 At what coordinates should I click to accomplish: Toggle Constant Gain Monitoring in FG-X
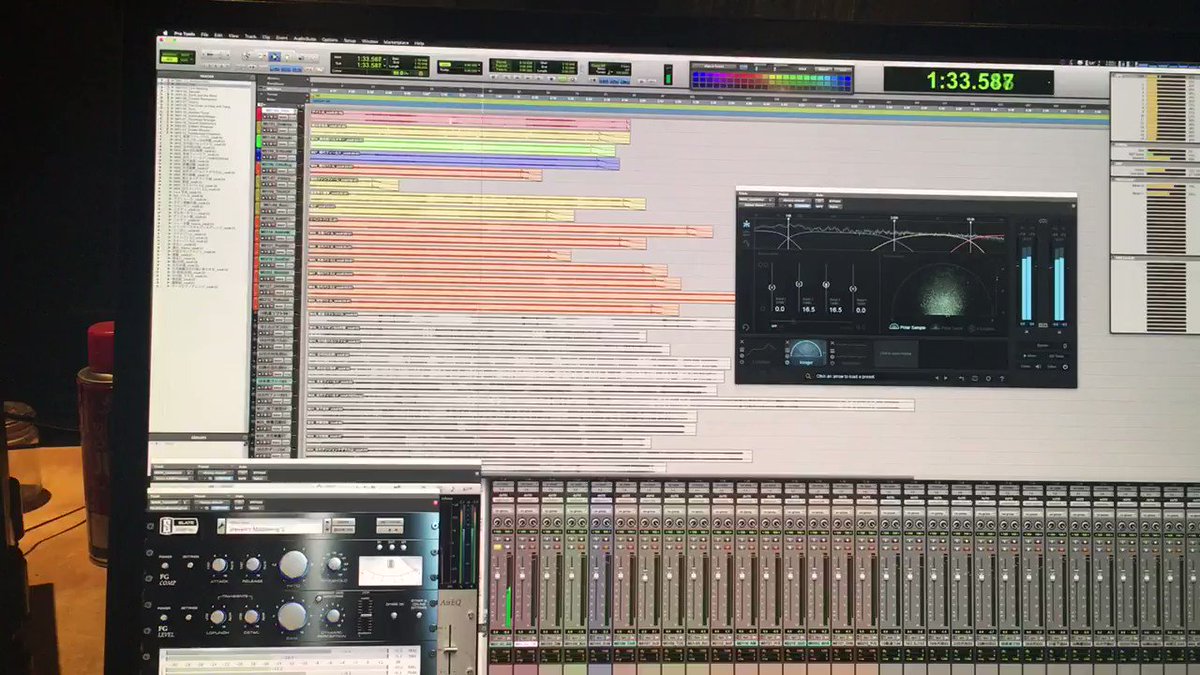pos(319,598)
